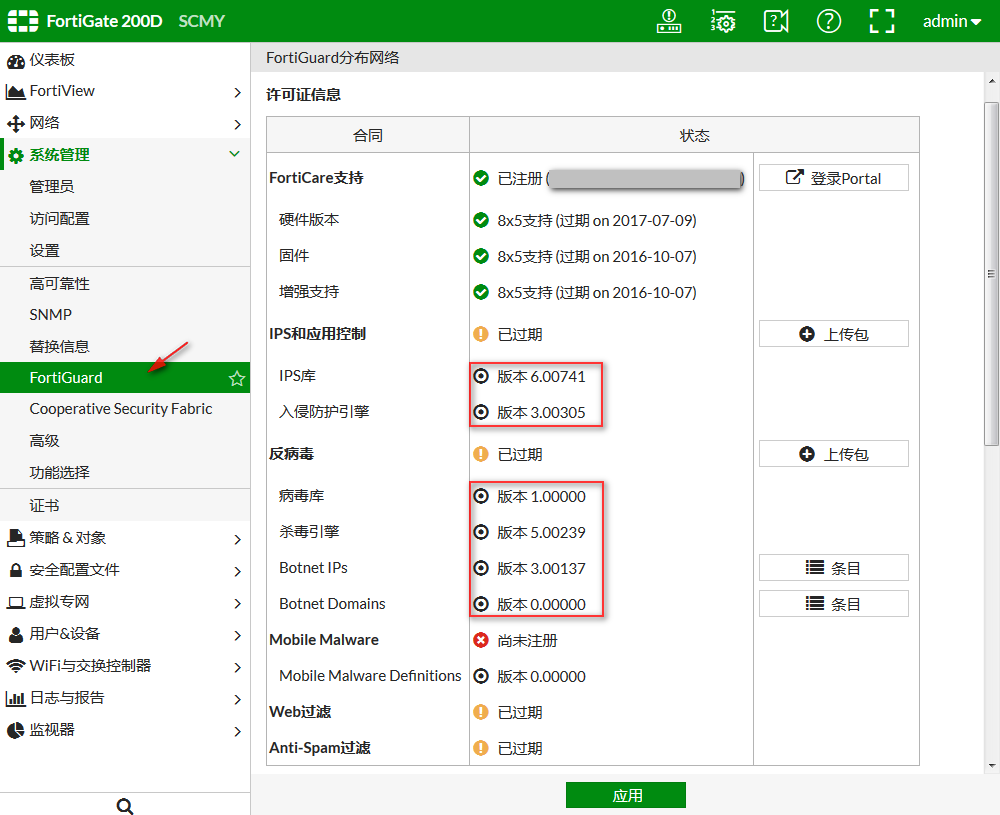This screenshot has height=815, width=1000.
Task: Click 条目 button for Botnet Domains
Action: [834, 603]
